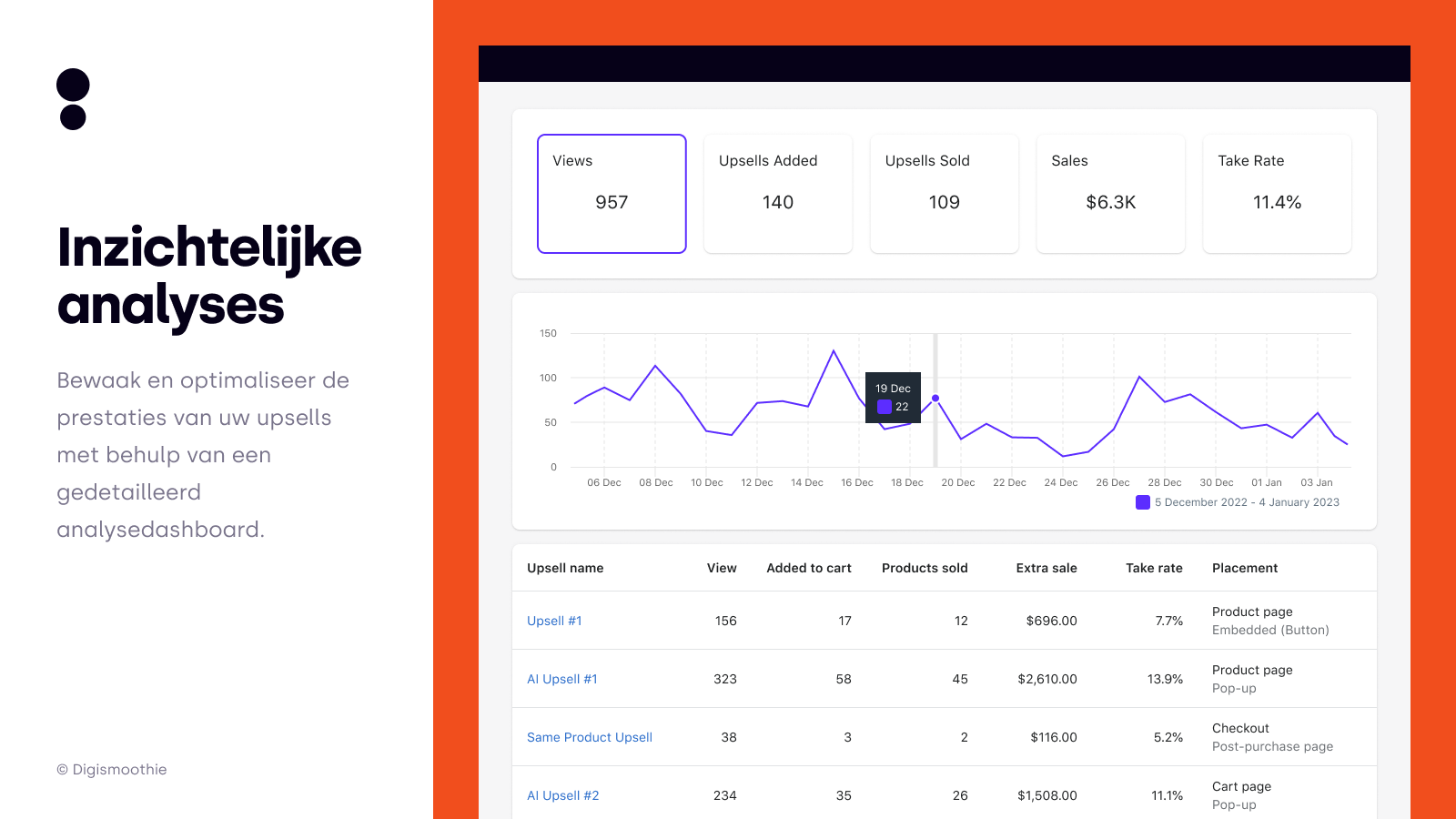Click the 20 Dec axis label
The height and width of the screenshot is (819, 1456).
(958, 482)
